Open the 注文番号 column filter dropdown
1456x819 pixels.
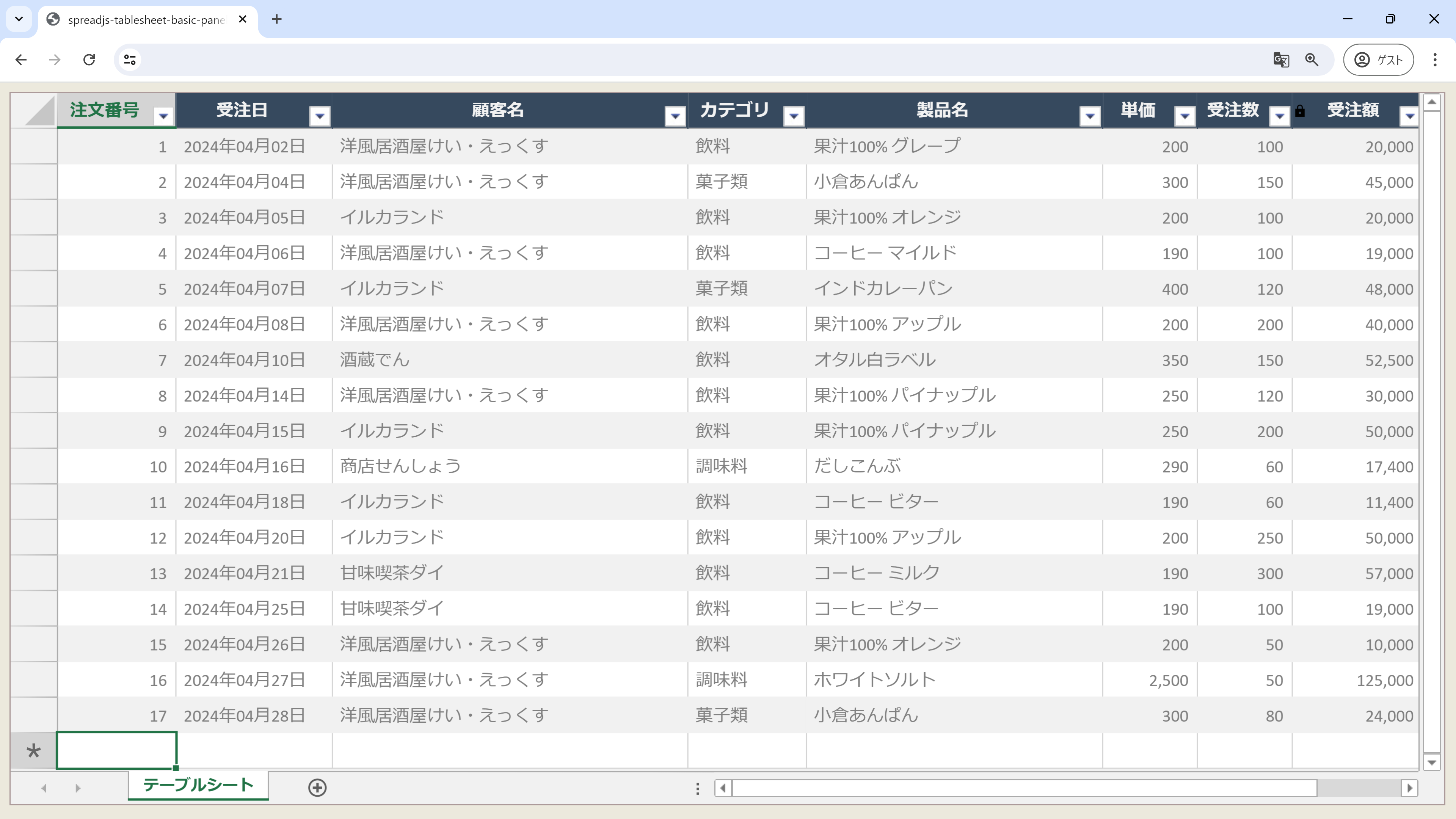[163, 116]
